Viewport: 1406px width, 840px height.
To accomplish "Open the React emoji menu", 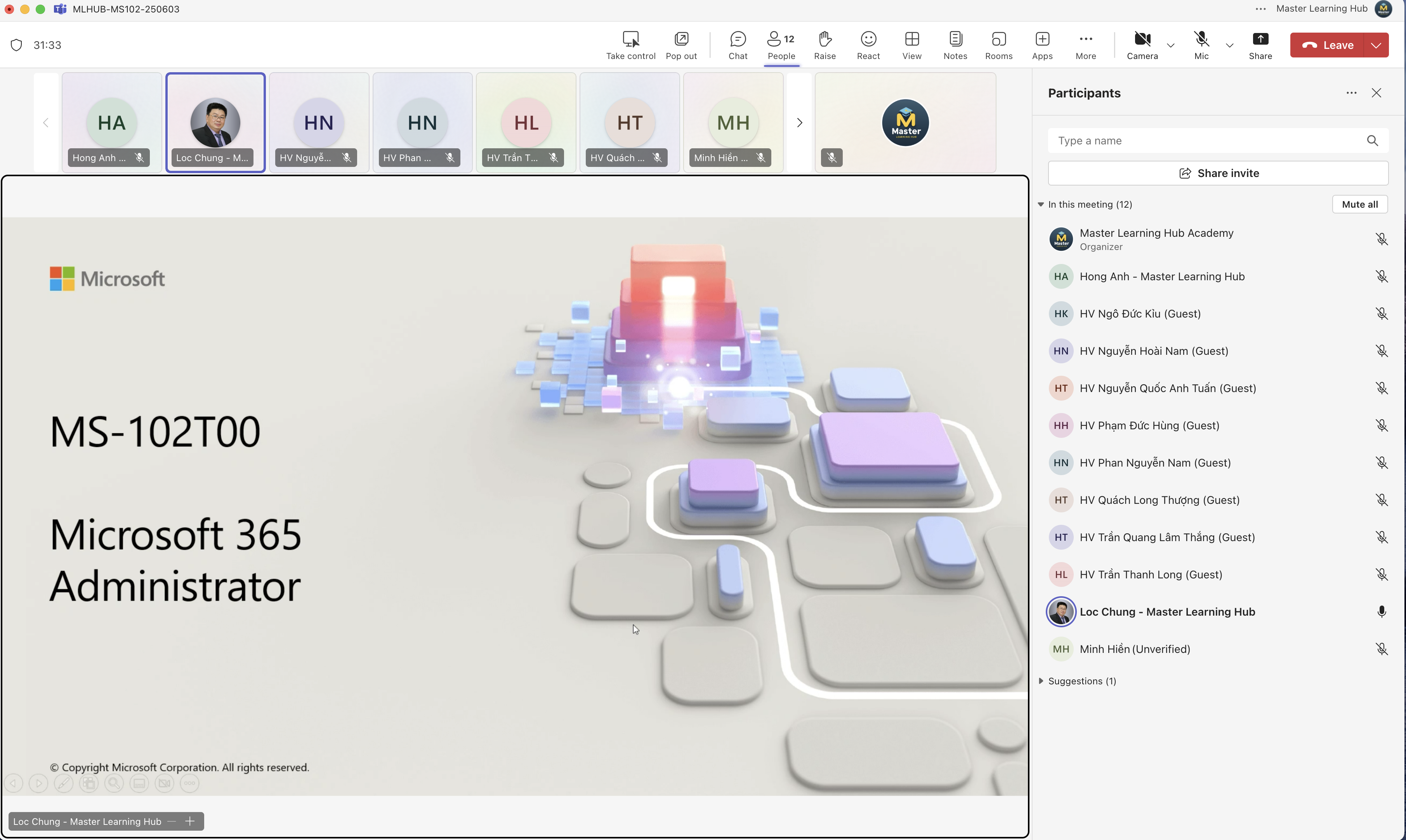I will click(868, 45).
